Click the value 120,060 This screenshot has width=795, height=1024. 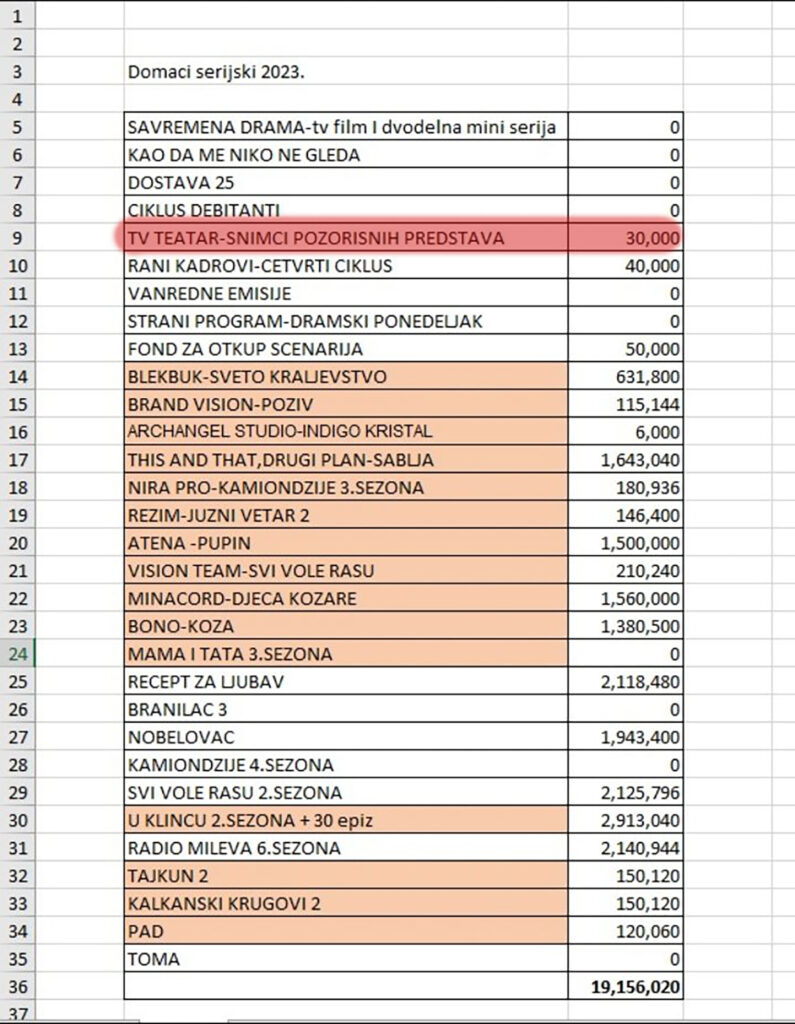[x=647, y=932]
